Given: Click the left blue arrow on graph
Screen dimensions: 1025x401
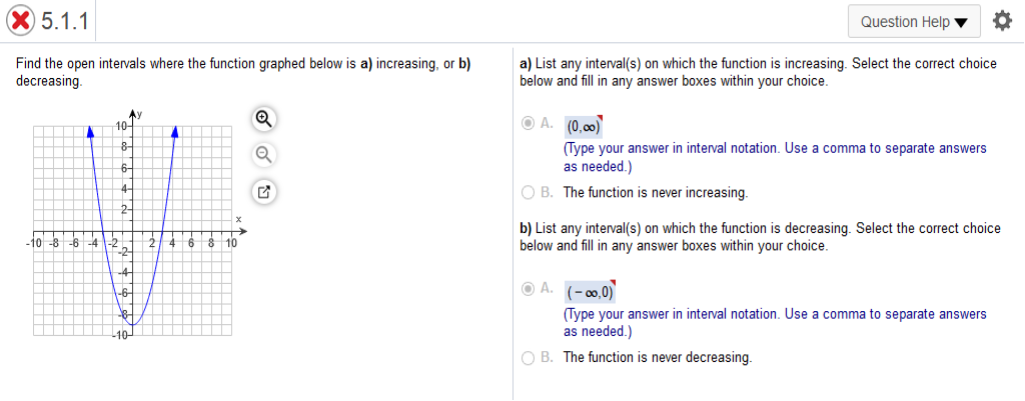Looking at the screenshot, I should tap(91, 131).
